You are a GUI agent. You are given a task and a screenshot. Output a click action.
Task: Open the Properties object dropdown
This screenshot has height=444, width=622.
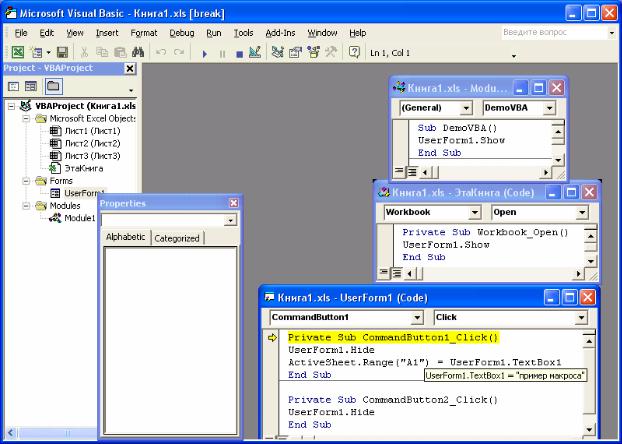[230, 220]
